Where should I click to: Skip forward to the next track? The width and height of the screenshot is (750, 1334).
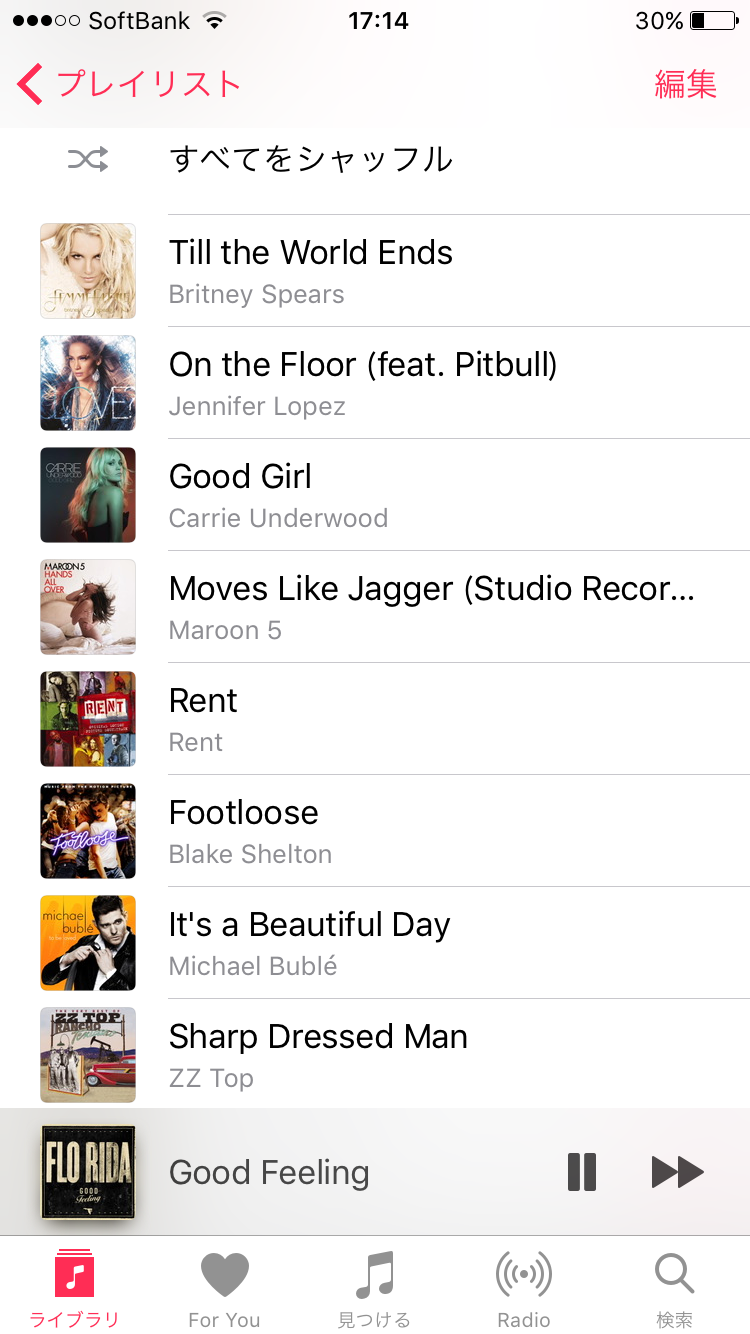(677, 1172)
